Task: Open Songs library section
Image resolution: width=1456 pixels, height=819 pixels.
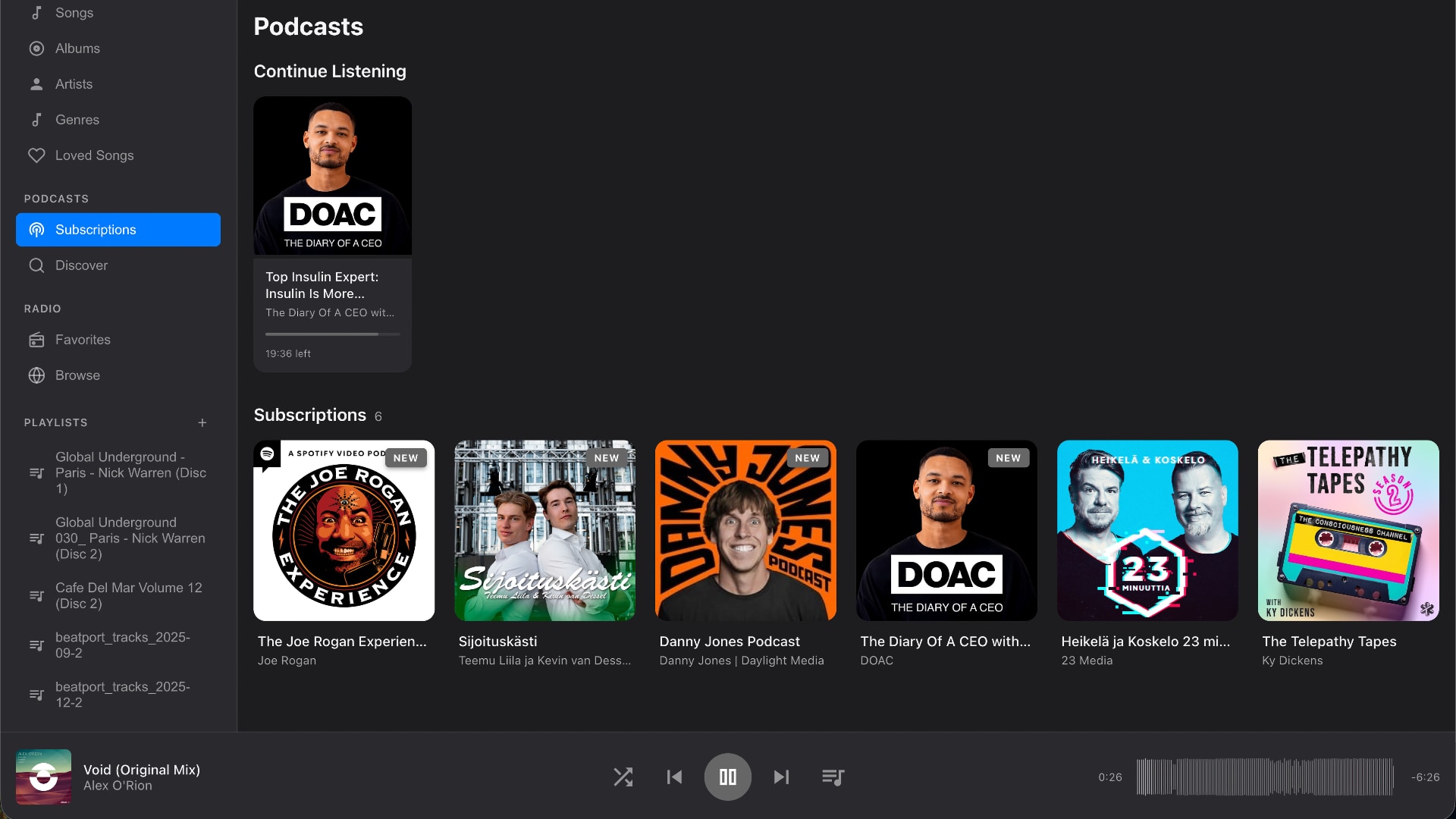Action: pyautogui.click(x=118, y=13)
